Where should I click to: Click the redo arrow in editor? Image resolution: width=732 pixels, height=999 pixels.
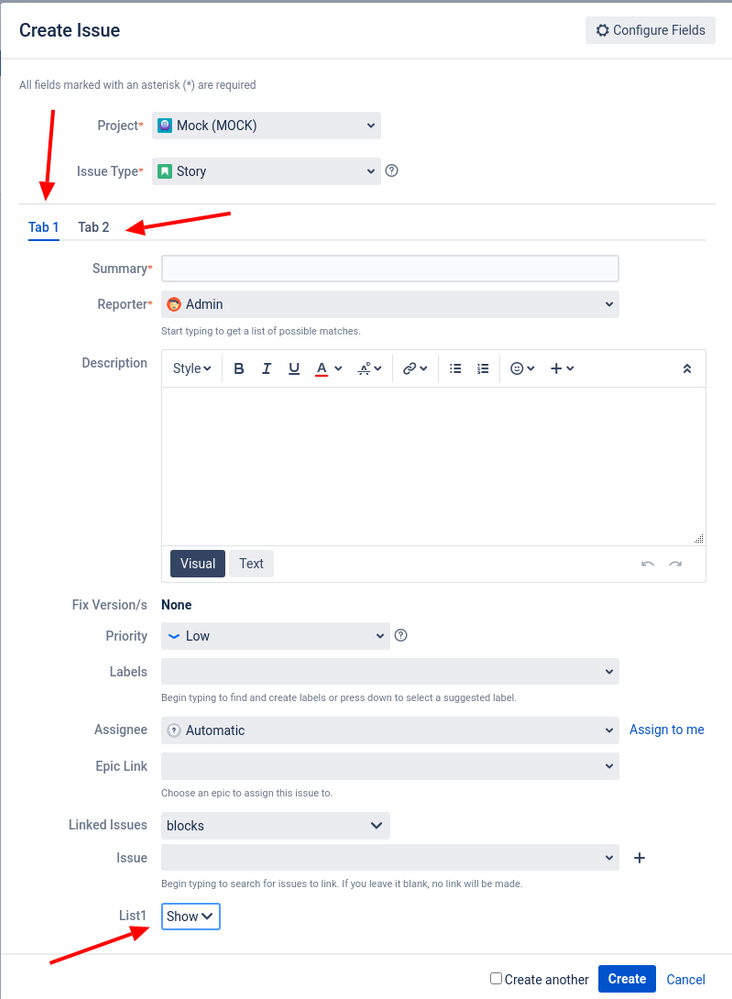tap(675, 564)
